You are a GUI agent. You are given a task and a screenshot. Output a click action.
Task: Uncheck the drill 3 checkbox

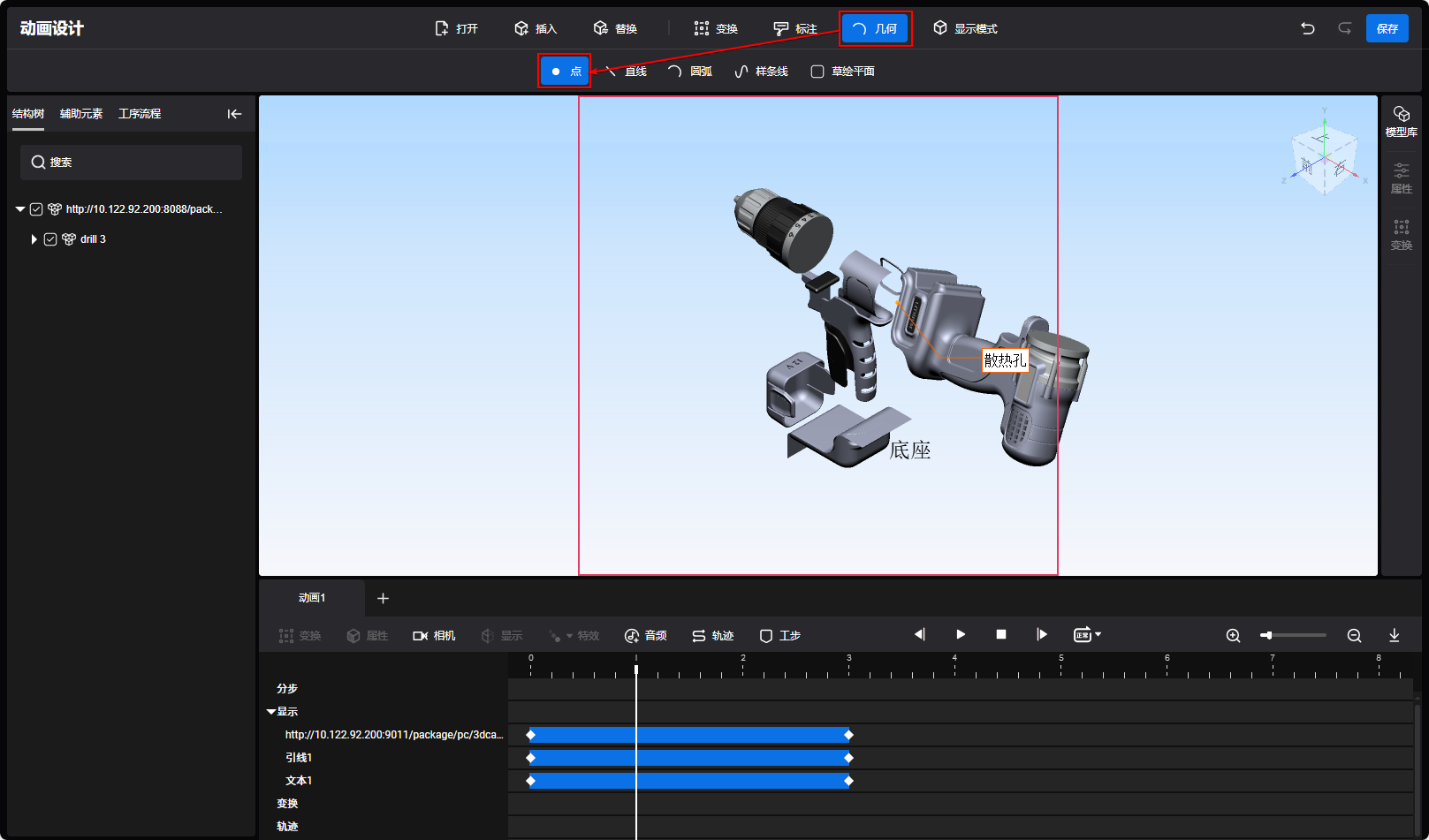pos(50,239)
